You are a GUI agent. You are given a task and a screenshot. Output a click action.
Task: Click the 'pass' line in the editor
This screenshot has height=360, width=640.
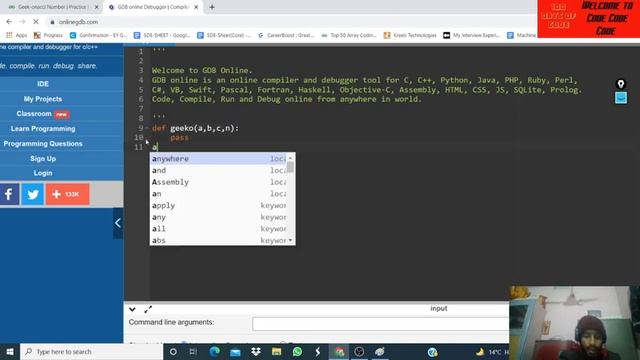point(180,138)
